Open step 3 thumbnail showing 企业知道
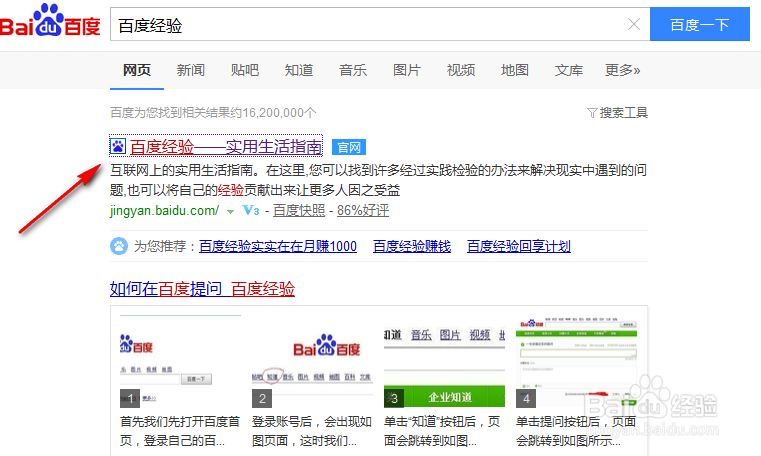The height and width of the screenshot is (456, 761). tap(445, 361)
